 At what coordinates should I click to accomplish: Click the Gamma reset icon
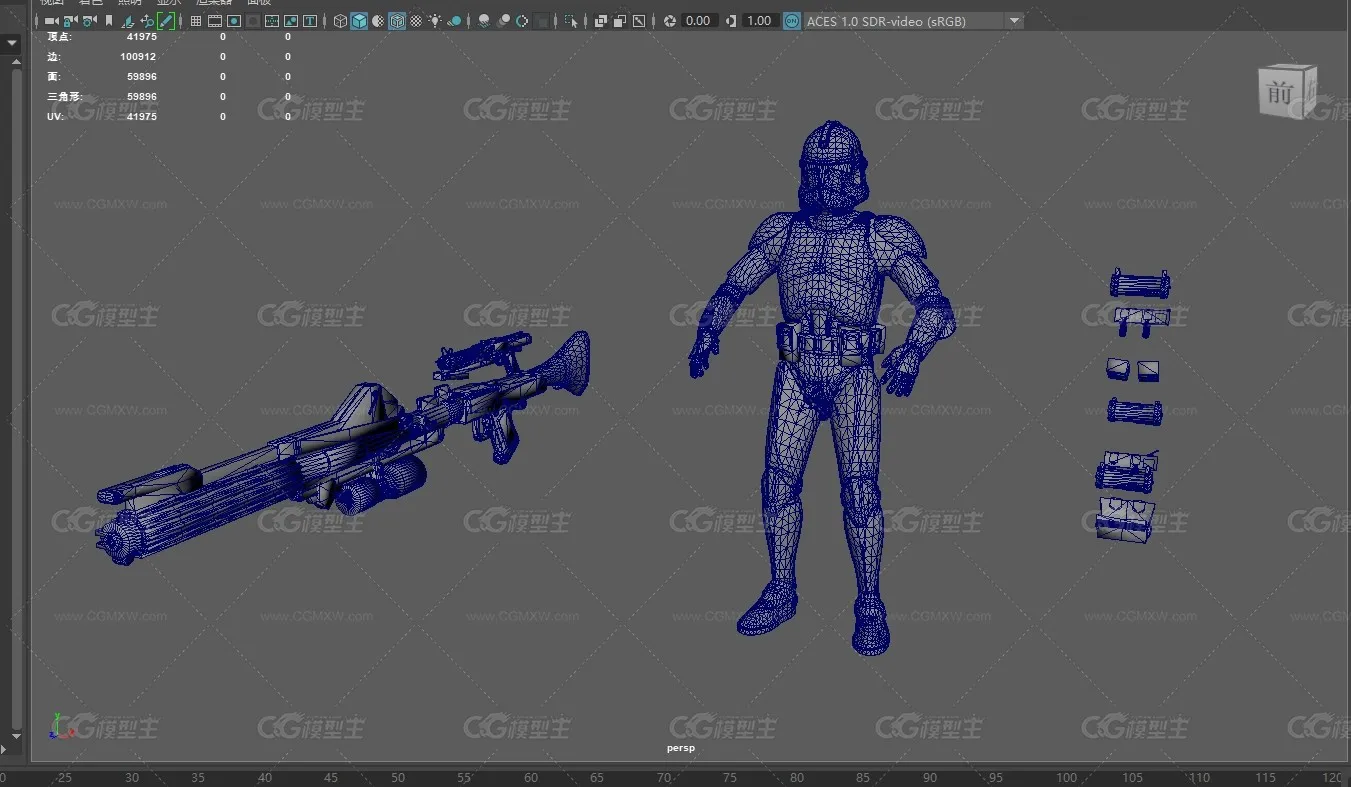point(731,20)
